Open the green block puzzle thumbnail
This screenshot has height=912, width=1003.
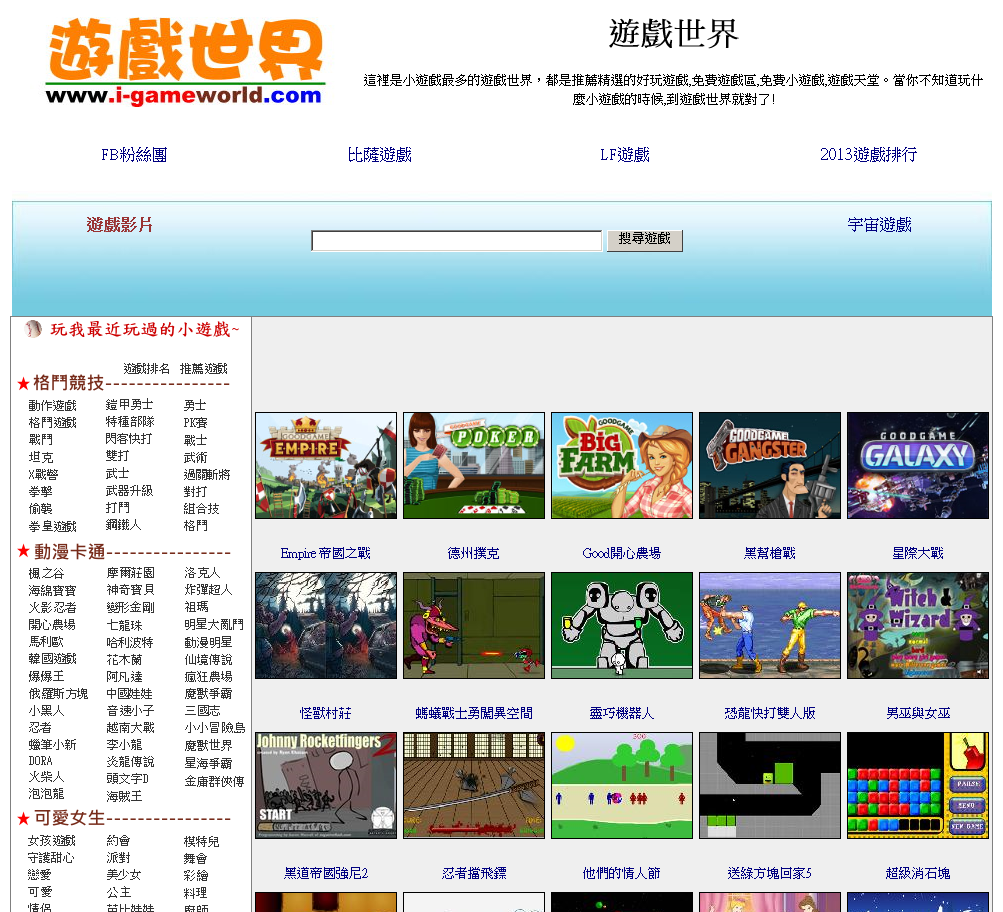click(x=770, y=785)
